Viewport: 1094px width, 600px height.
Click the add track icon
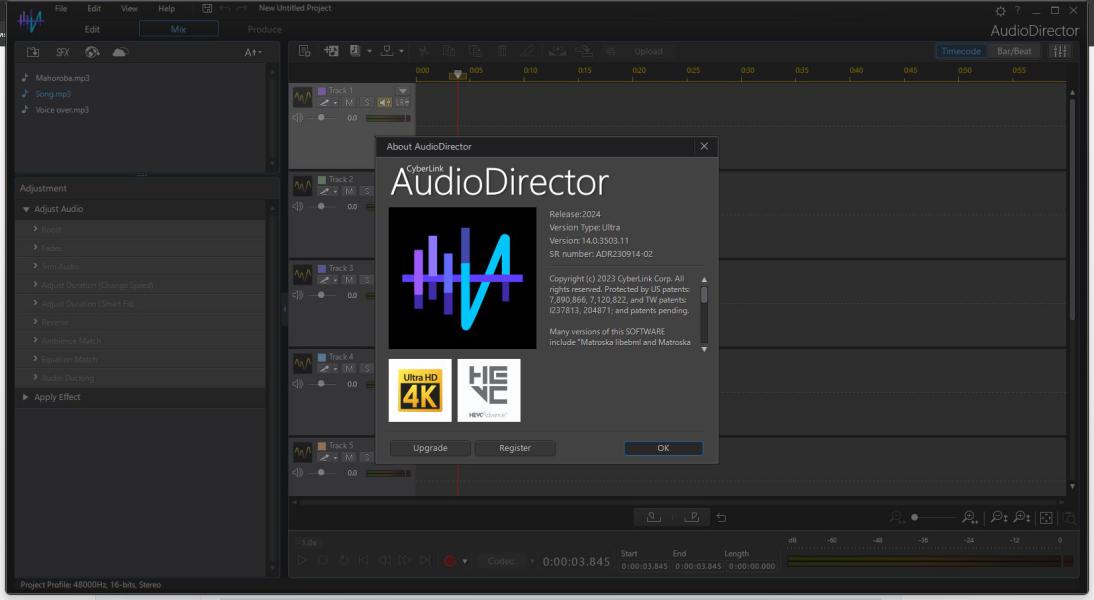(331, 51)
